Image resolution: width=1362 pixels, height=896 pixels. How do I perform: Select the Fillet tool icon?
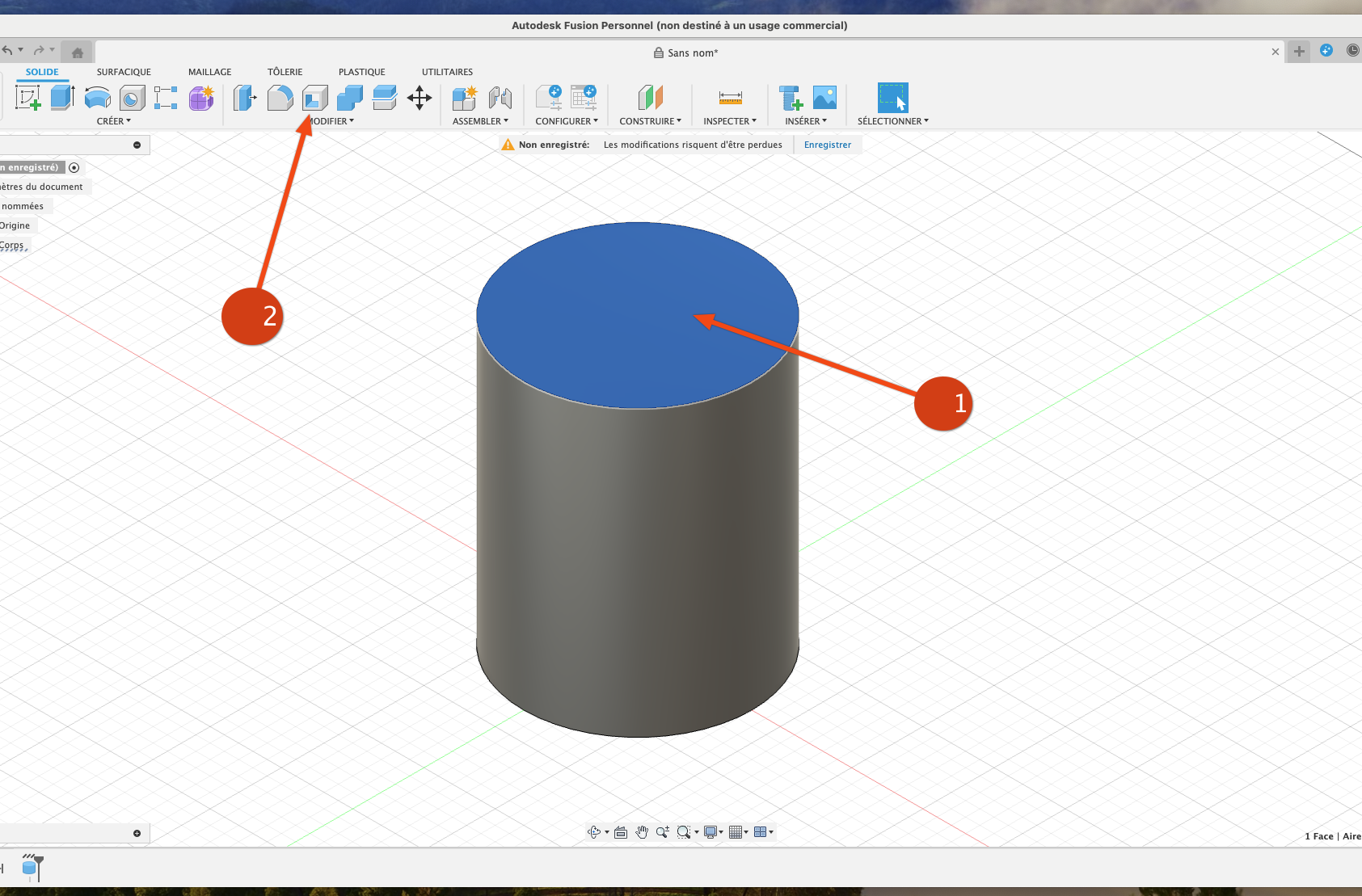[x=280, y=99]
